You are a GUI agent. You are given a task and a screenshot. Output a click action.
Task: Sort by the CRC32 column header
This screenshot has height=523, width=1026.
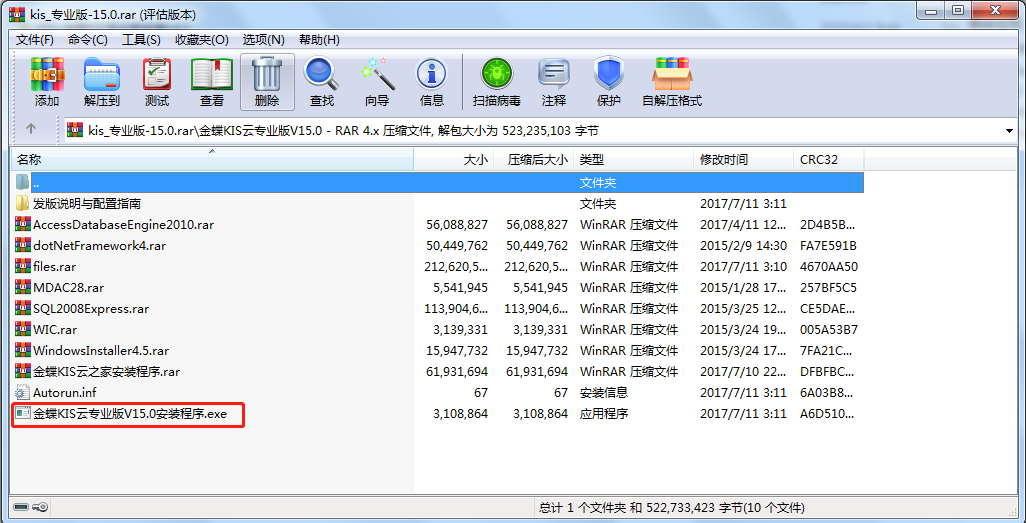point(828,160)
